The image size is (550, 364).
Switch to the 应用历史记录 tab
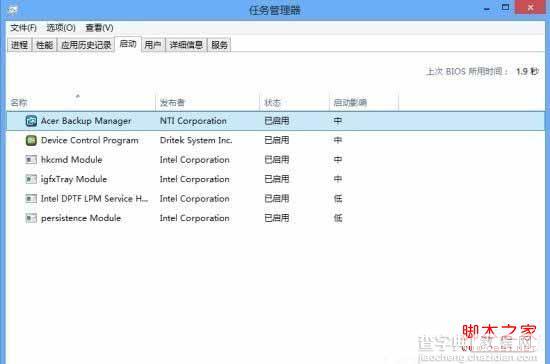[x=86, y=45]
